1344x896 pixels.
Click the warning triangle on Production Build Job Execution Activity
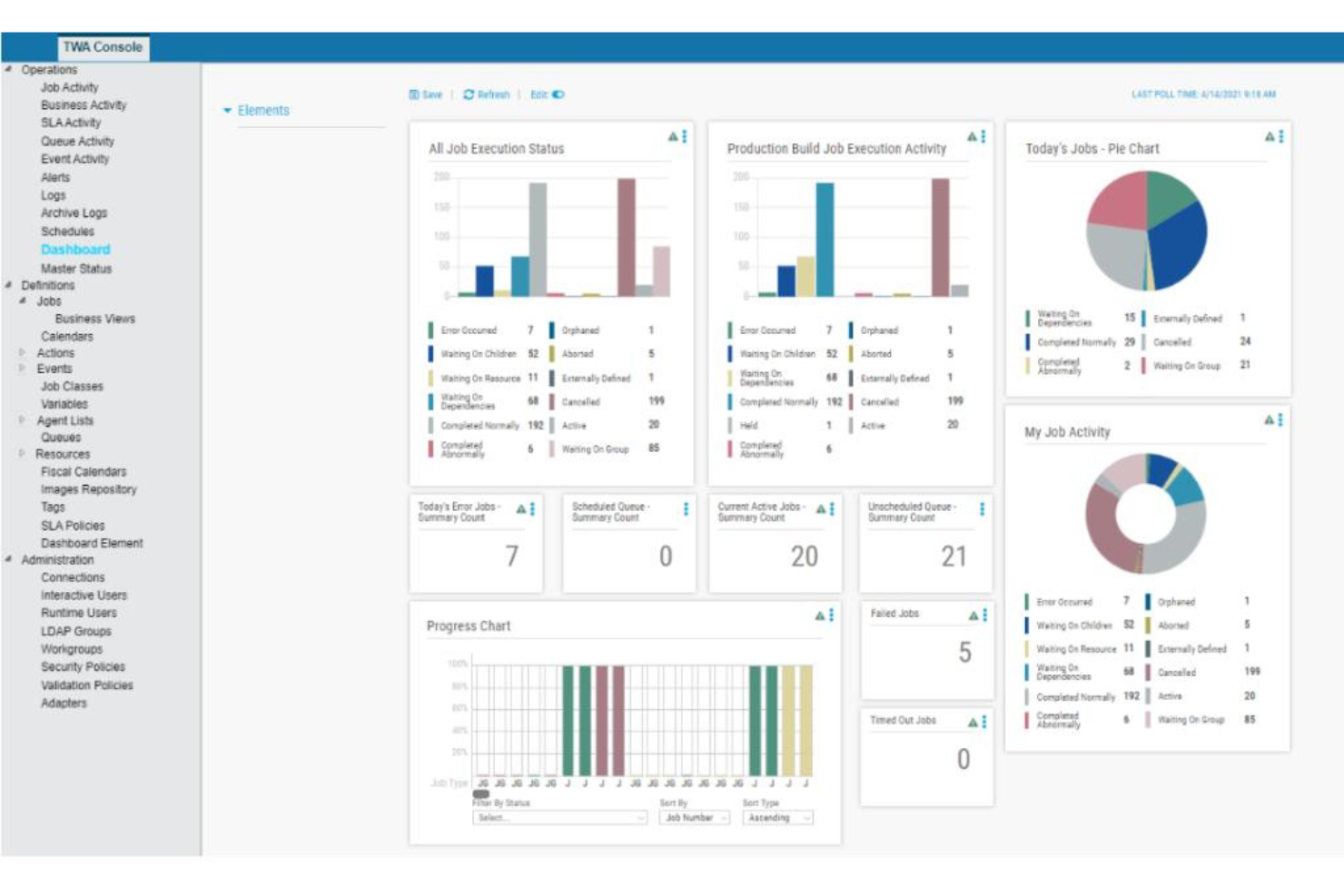(971, 136)
